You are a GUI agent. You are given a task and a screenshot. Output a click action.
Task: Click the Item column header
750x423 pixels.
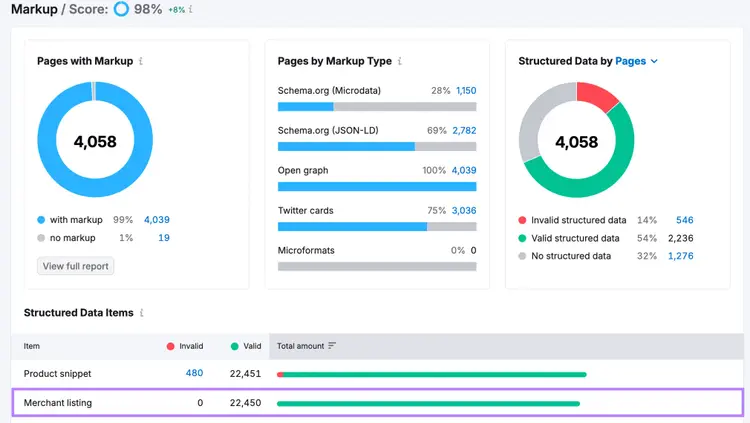coord(32,346)
